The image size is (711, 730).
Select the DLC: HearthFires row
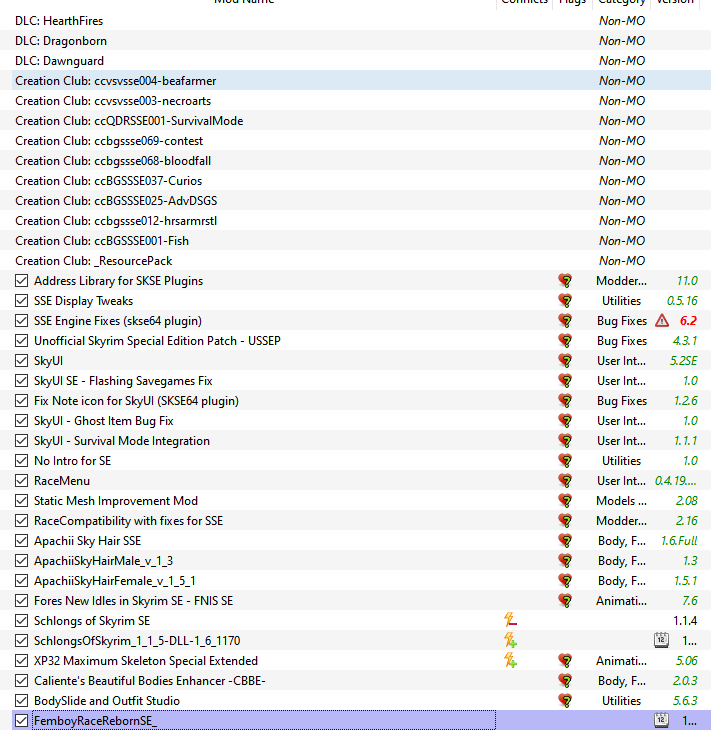[355, 21]
